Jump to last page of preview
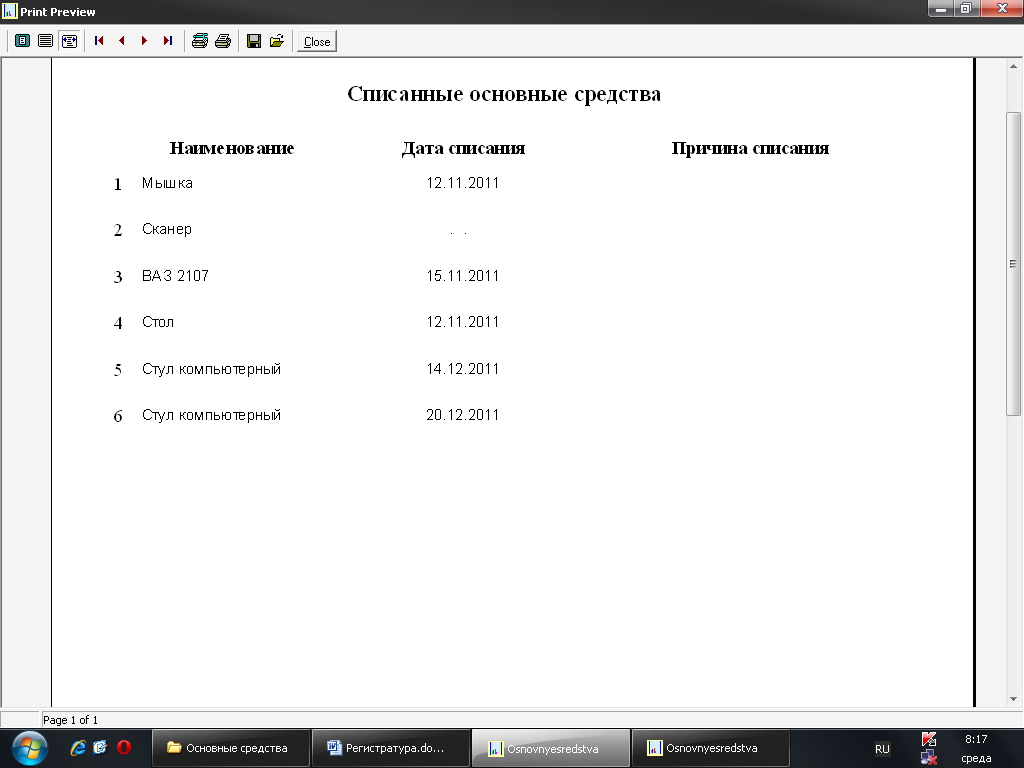The width and height of the screenshot is (1024, 768). click(x=168, y=41)
